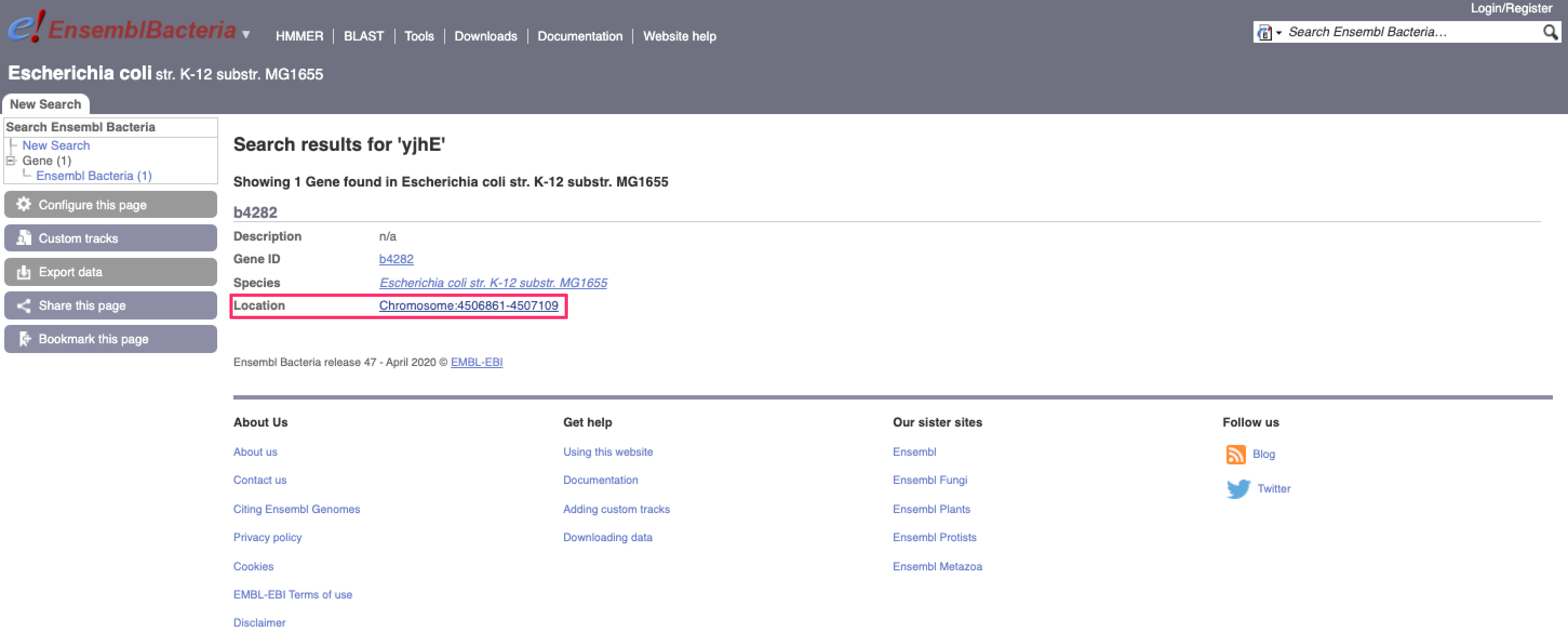
Task: Click the Bookmark this page button label
Action: click(x=93, y=339)
